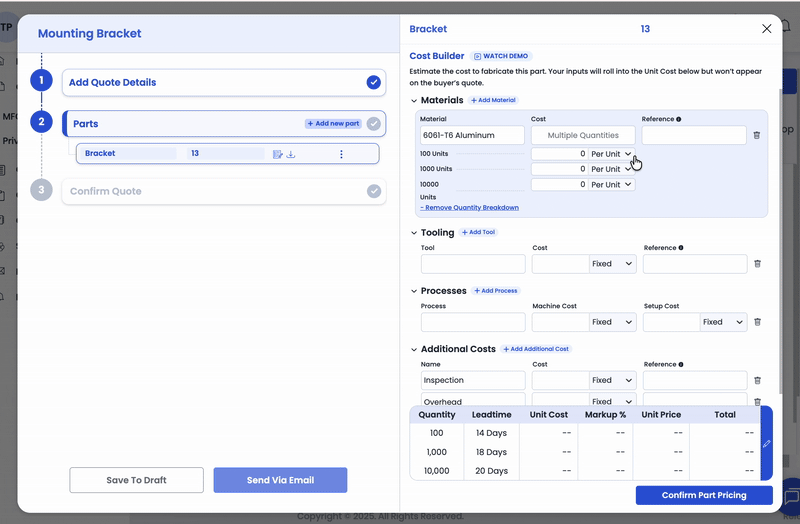Image resolution: width=800 pixels, height=524 pixels.
Task: Click the Add Quote Details completed checkmark
Action: coord(373,82)
